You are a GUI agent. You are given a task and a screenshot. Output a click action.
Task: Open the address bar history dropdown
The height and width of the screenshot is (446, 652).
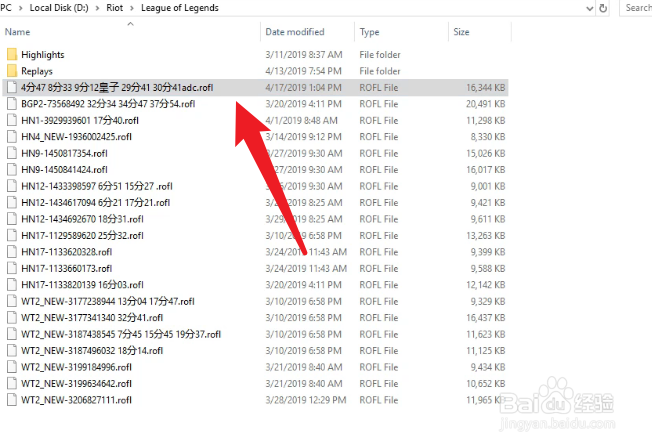[590, 8]
